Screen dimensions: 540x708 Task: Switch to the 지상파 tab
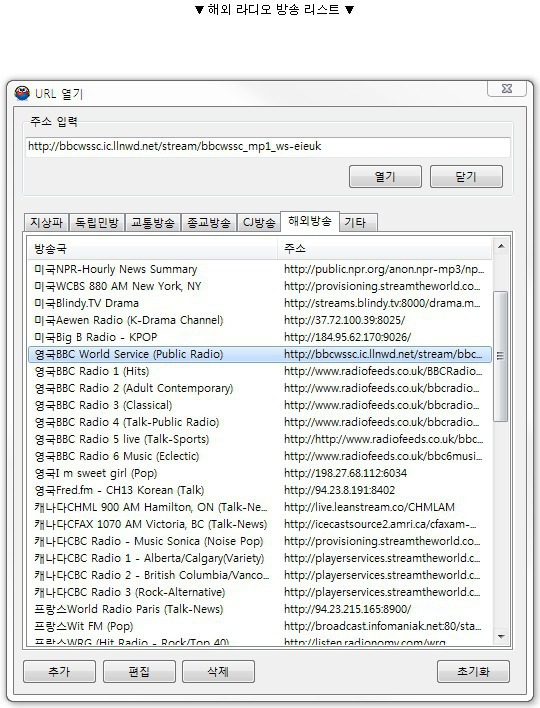46,223
